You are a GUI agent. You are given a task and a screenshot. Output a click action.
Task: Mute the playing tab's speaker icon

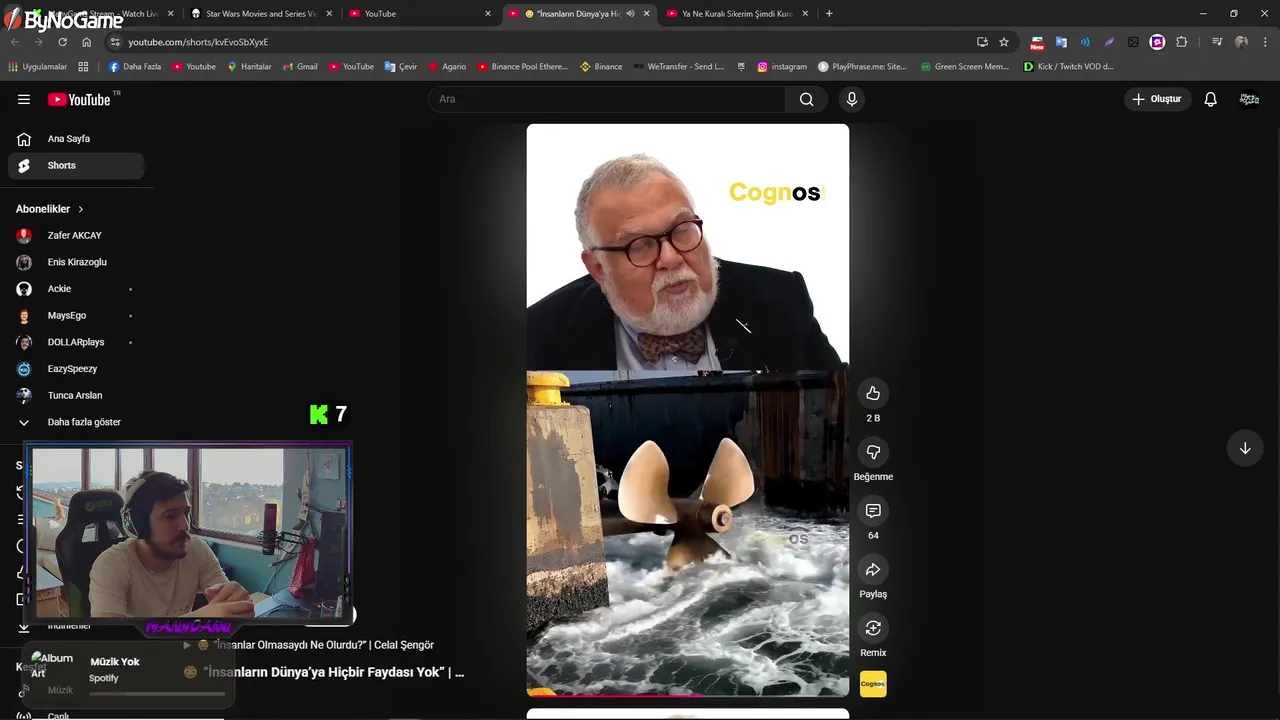(x=630, y=13)
